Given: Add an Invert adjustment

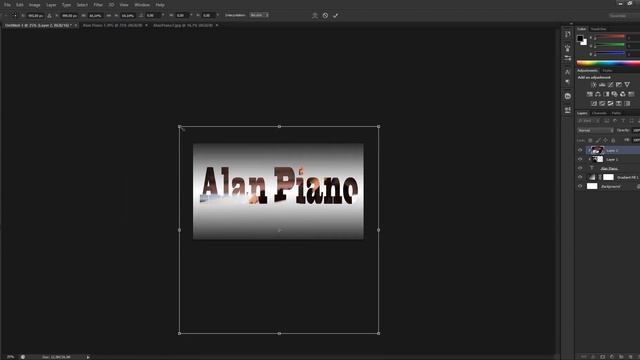Looking at the screenshot, I should pyautogui.click(x=594, y=104).
